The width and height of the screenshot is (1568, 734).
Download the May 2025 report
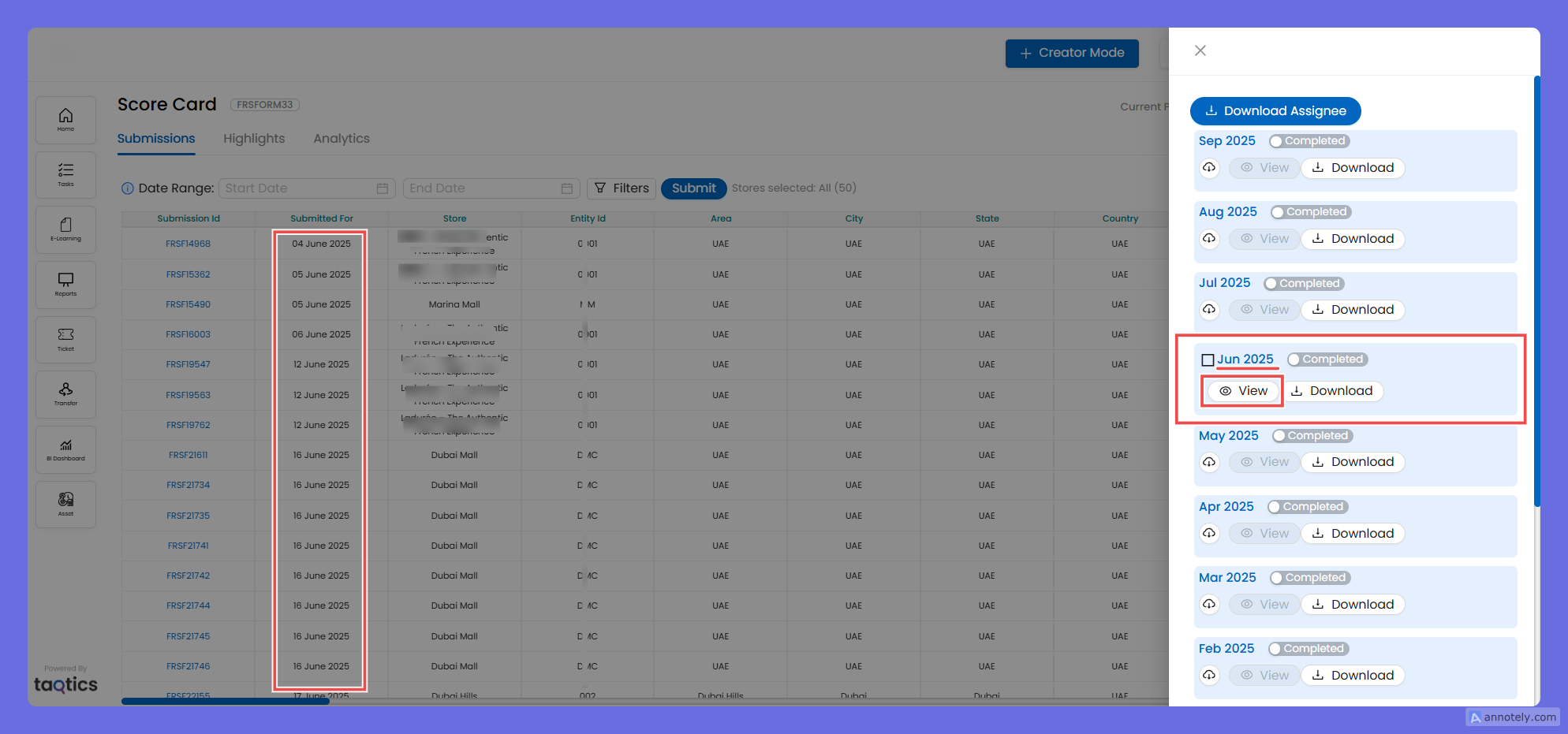[x=1353, y=462]
